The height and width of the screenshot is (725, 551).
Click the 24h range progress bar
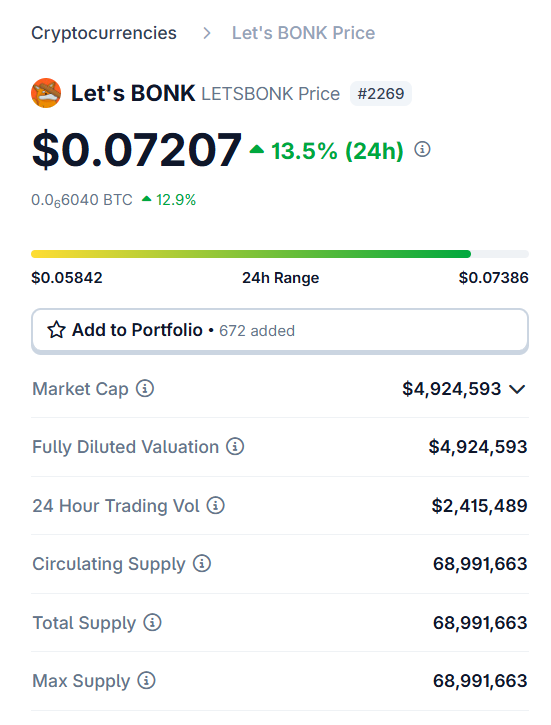click(280, 254)
